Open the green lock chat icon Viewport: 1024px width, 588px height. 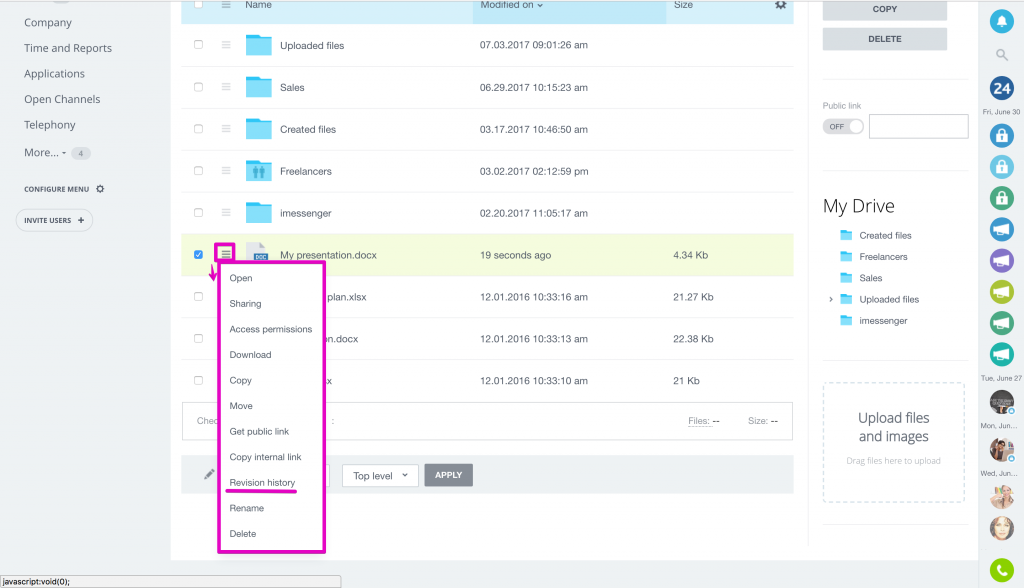(x=1001, y=198)
